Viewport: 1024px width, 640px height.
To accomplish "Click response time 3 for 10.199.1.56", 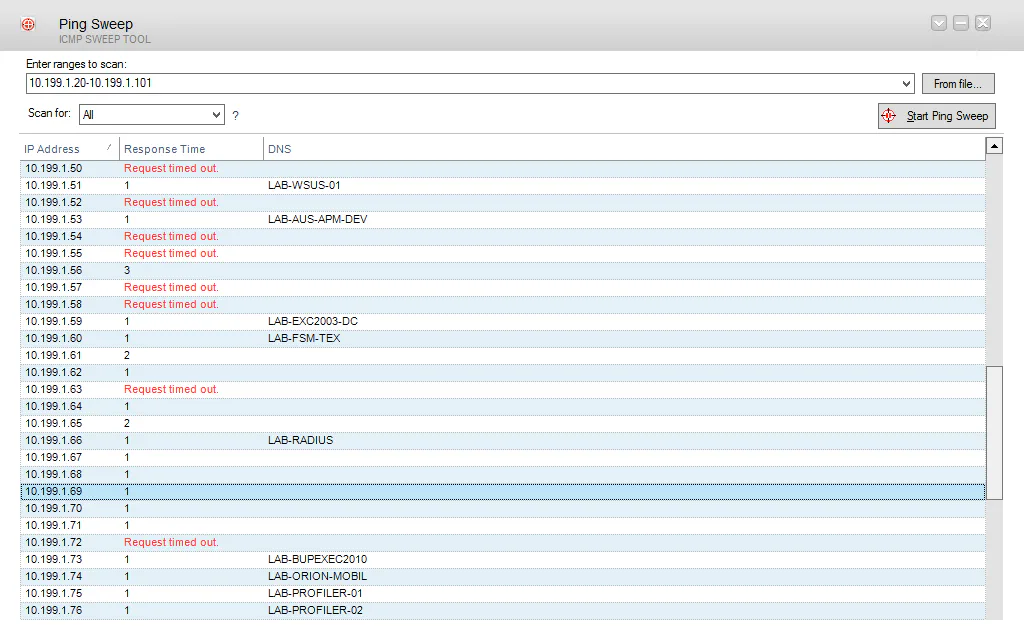I will click(127, 270).
